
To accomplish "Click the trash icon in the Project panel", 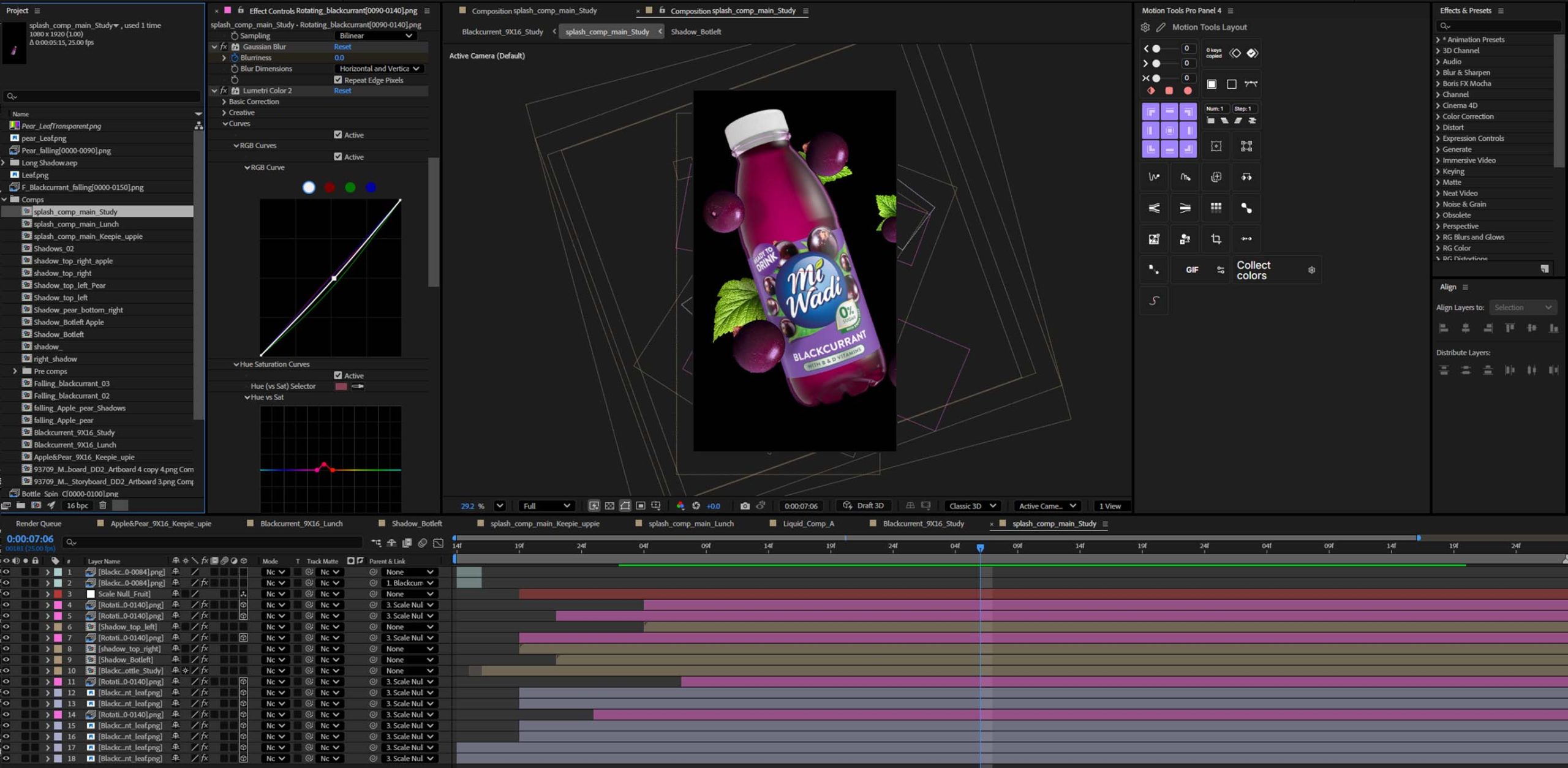I will (103, 505).
